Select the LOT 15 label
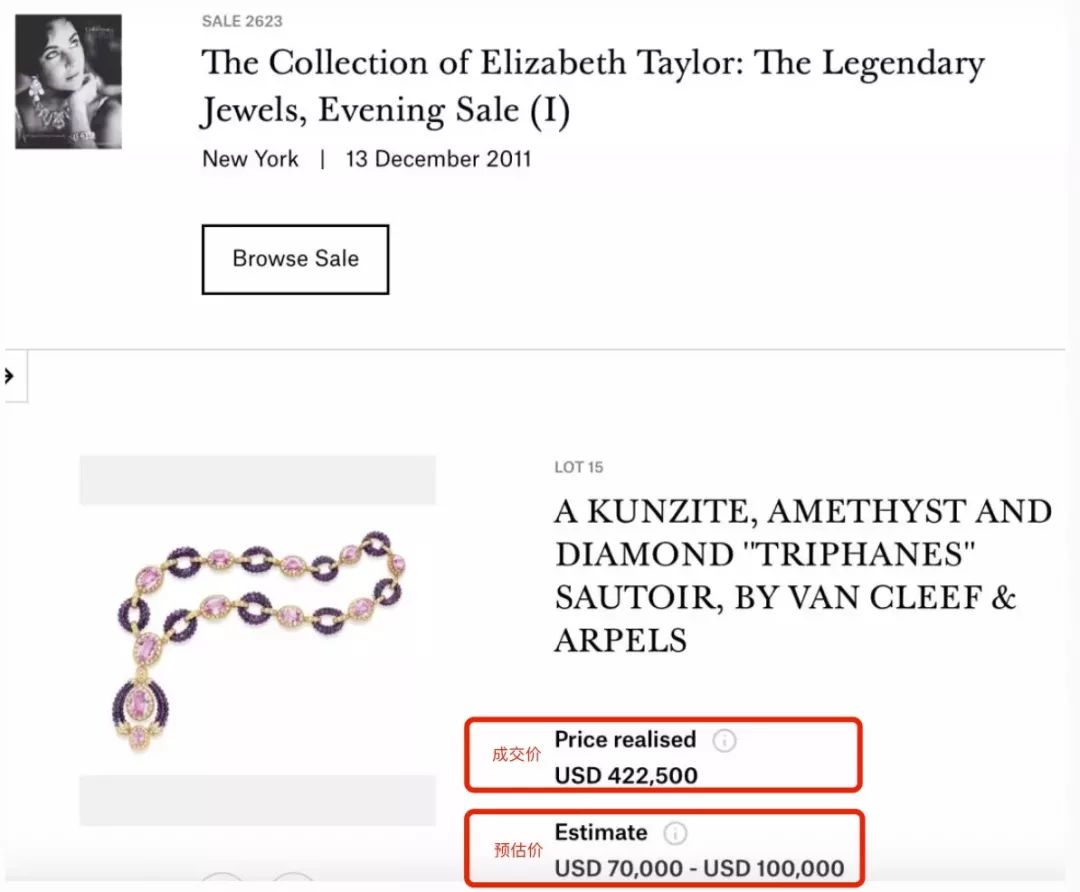This screenshot has width=1080, height=892. (x=579, y=467)
